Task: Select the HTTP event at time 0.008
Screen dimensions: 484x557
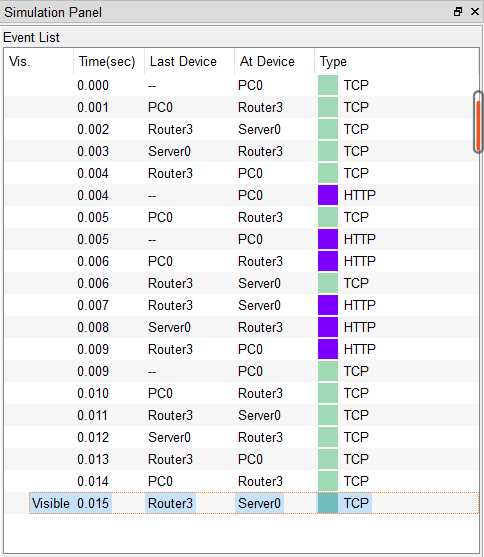Action: [x=240, y=327]
